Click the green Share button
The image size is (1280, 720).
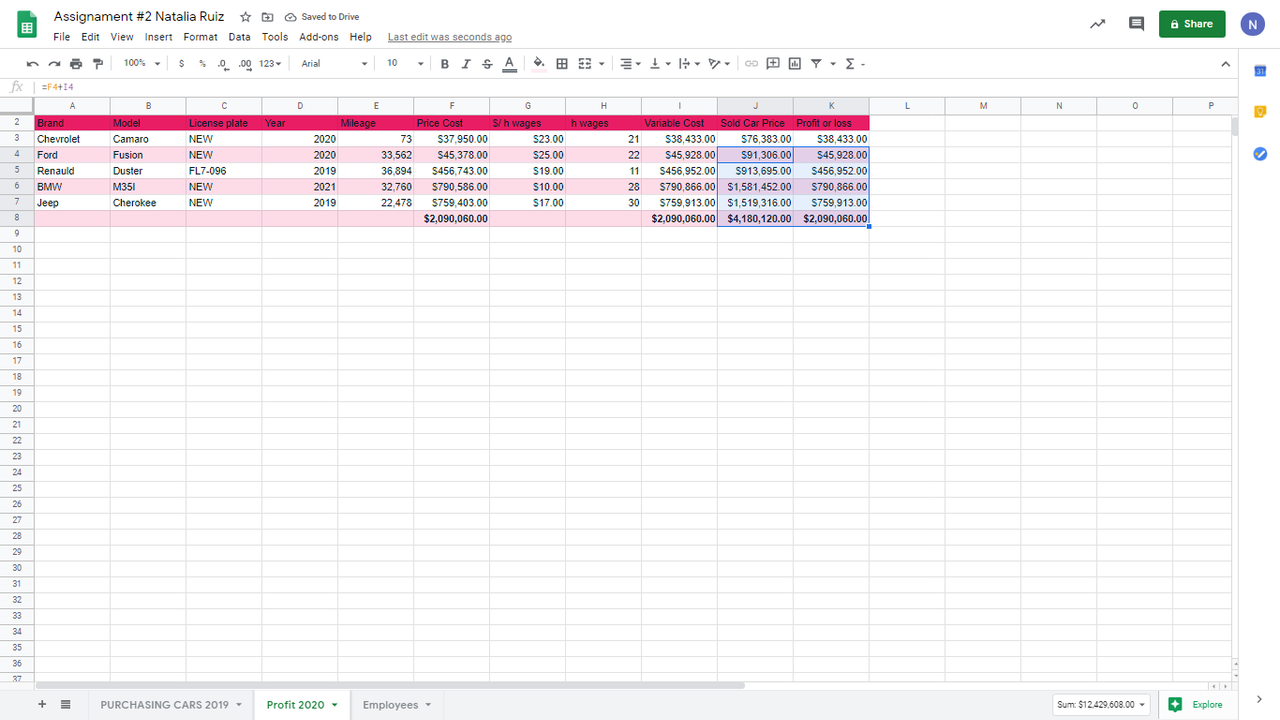click(x=1192, y=24)
